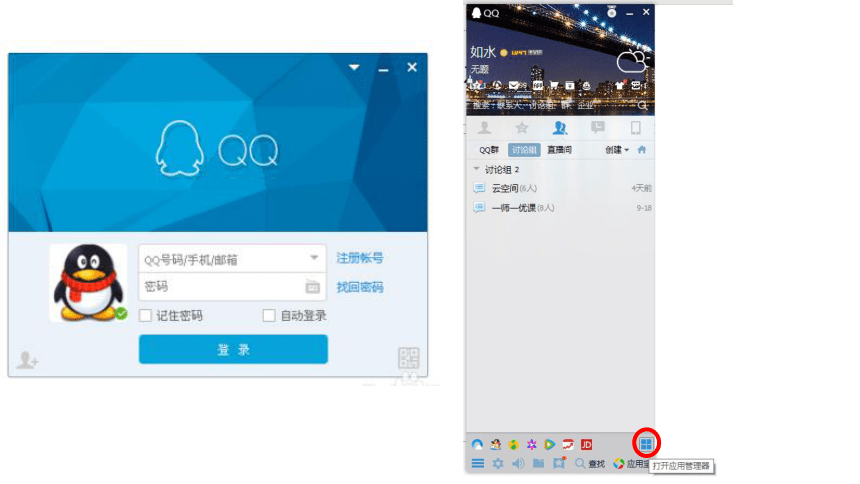Enable the 记住密码 checkbox

(145, 316)
